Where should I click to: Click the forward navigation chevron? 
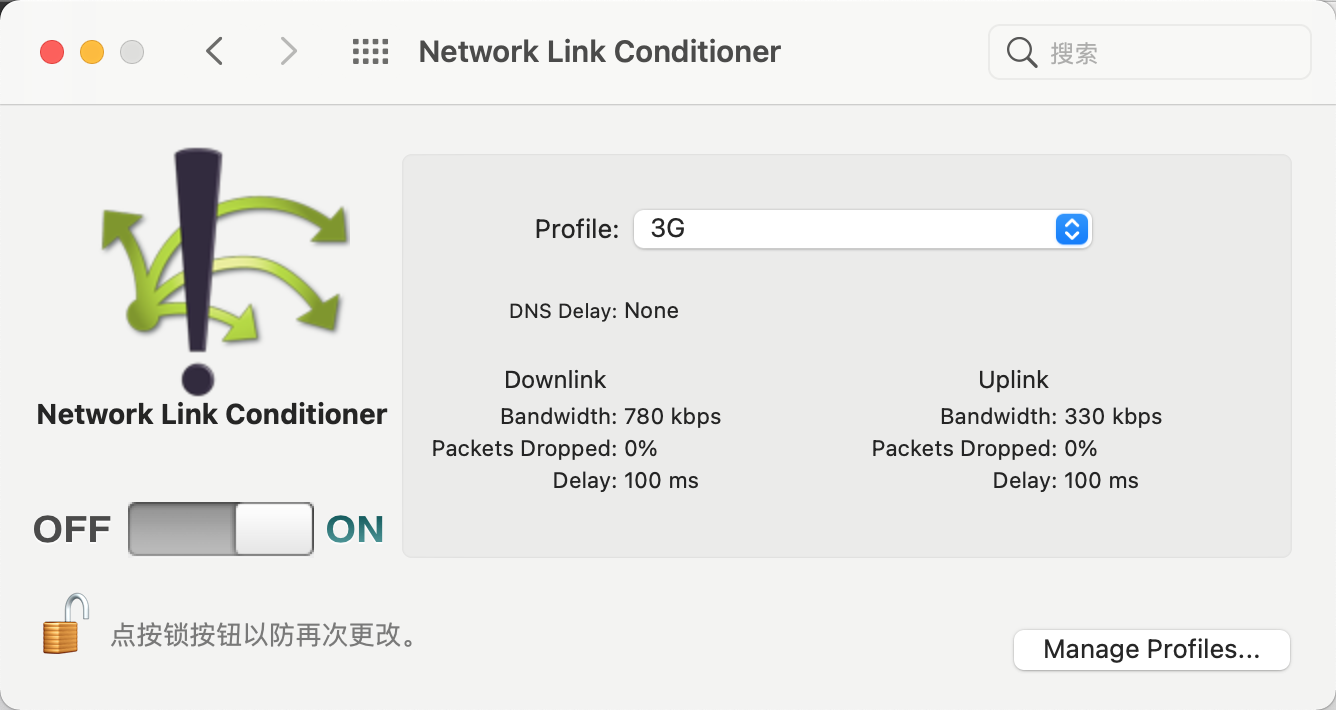(x=288, y=51)
